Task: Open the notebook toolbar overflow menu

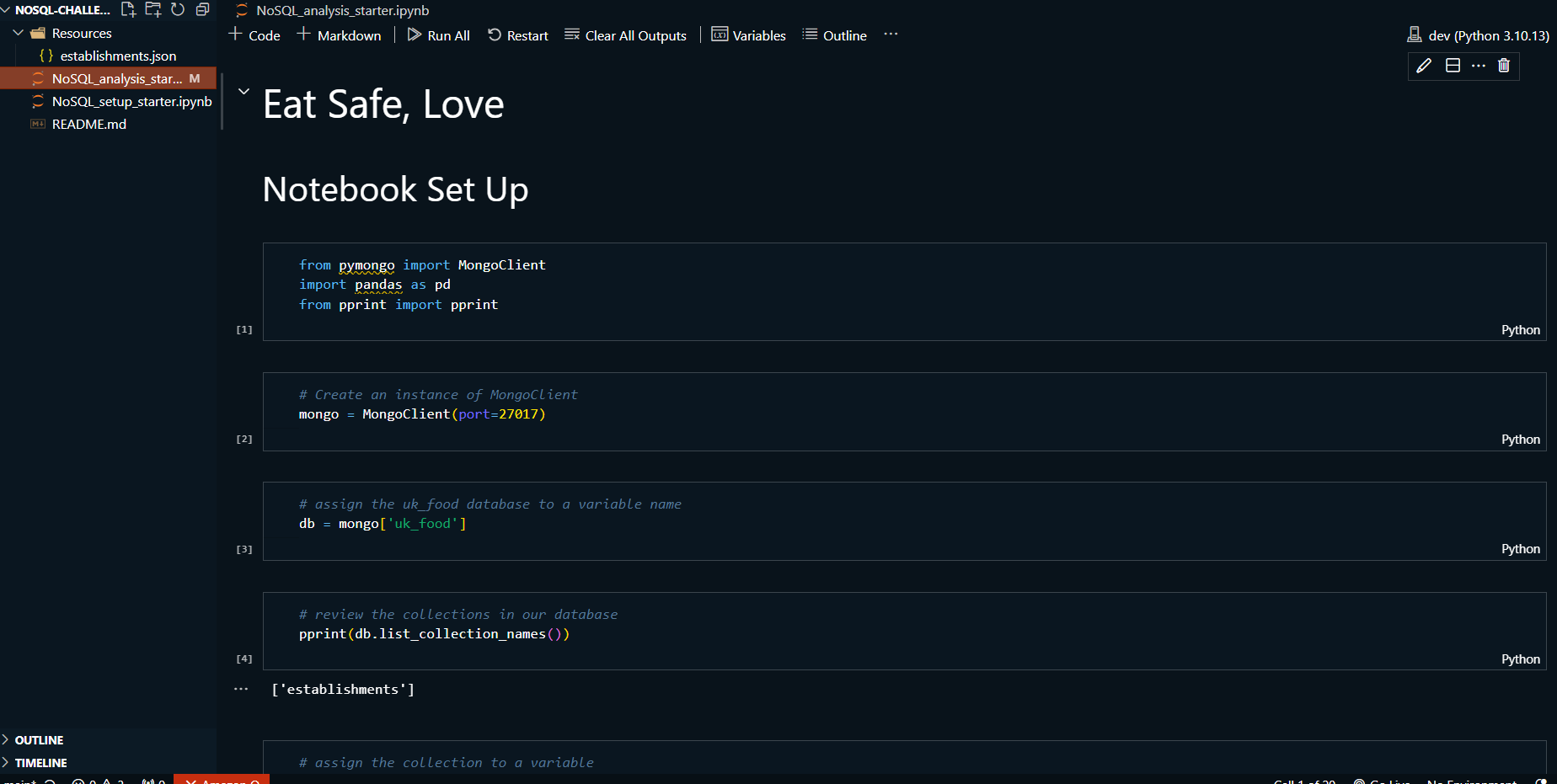Action: [x=891, y=35]
